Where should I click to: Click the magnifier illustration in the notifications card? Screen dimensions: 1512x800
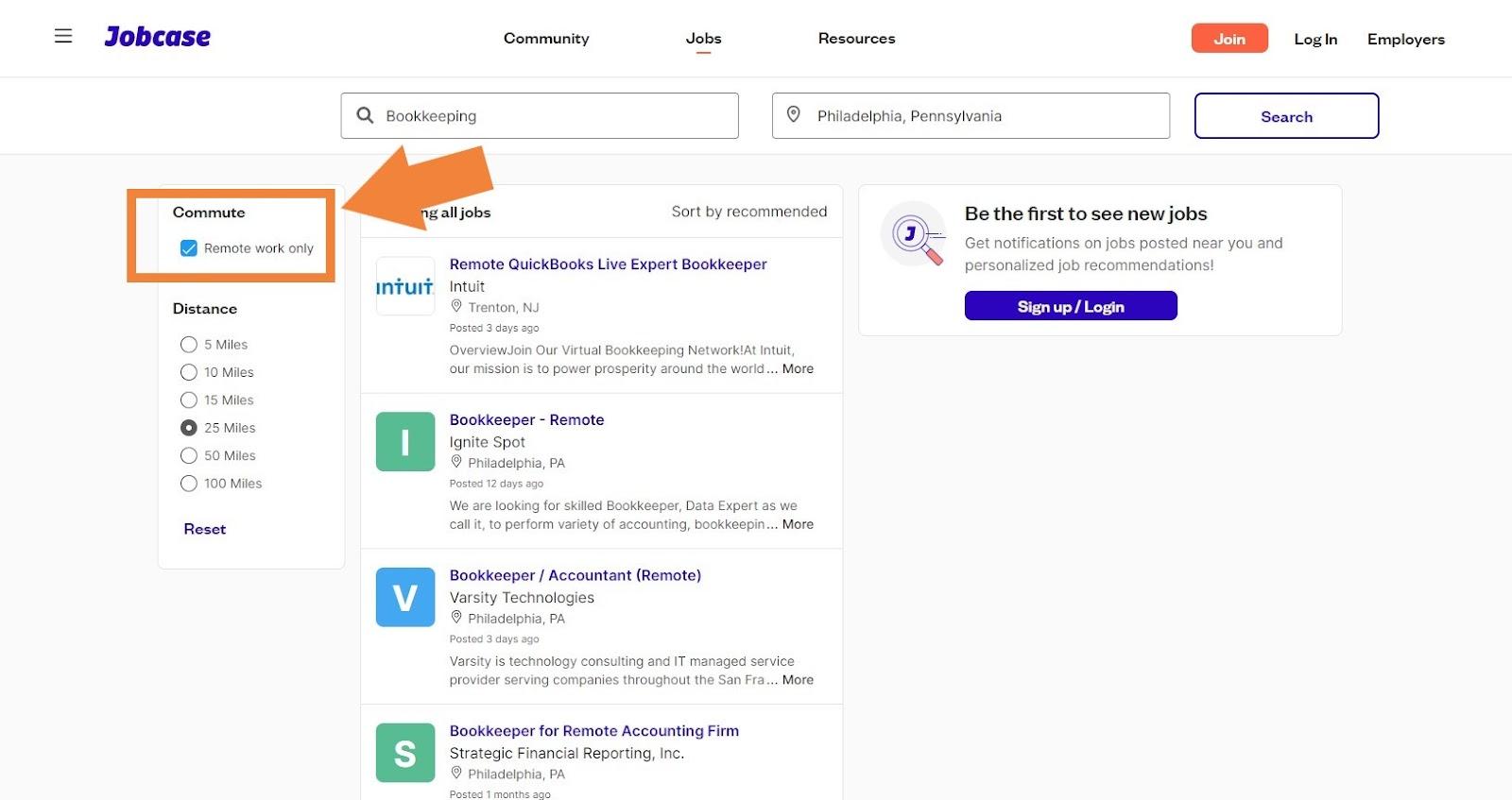[914, 234]
